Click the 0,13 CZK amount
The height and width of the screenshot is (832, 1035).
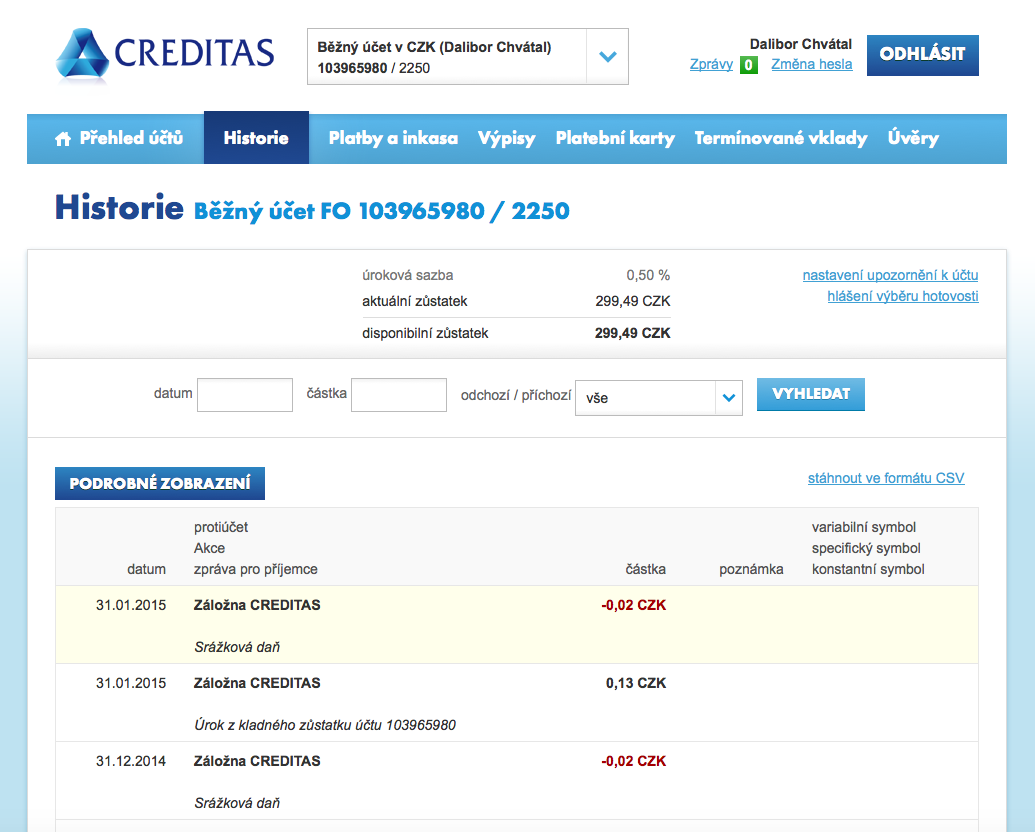click(x=636, y=683)
